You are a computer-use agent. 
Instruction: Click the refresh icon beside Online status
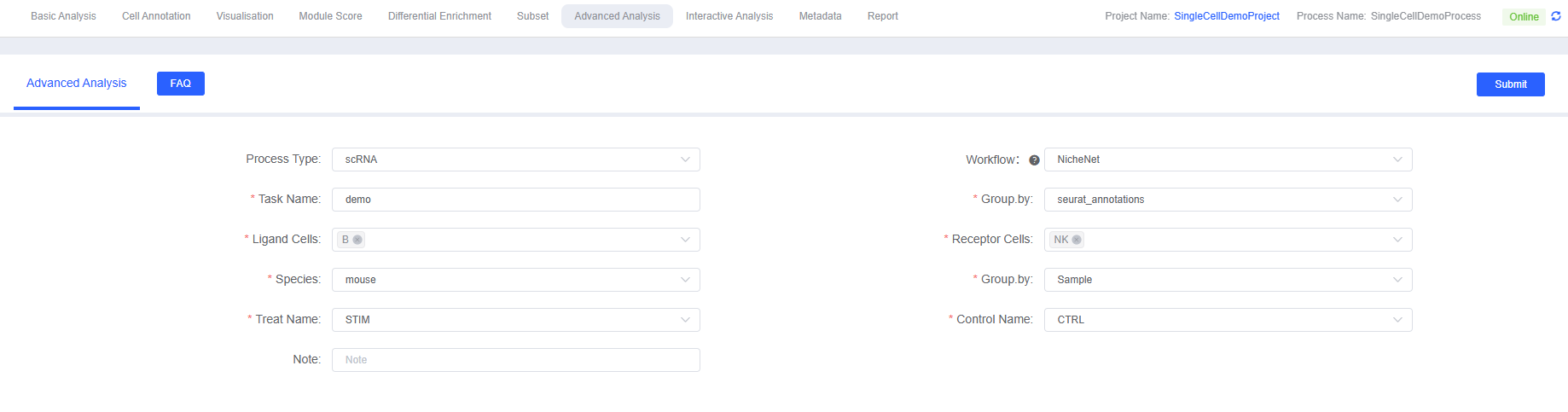pos(1556,16)
